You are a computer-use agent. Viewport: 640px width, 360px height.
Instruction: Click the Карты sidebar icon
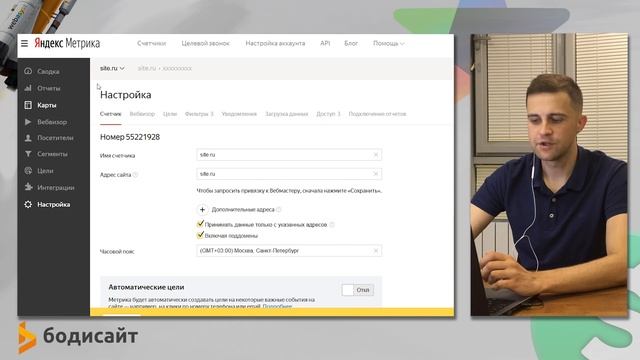pos(28,105)
